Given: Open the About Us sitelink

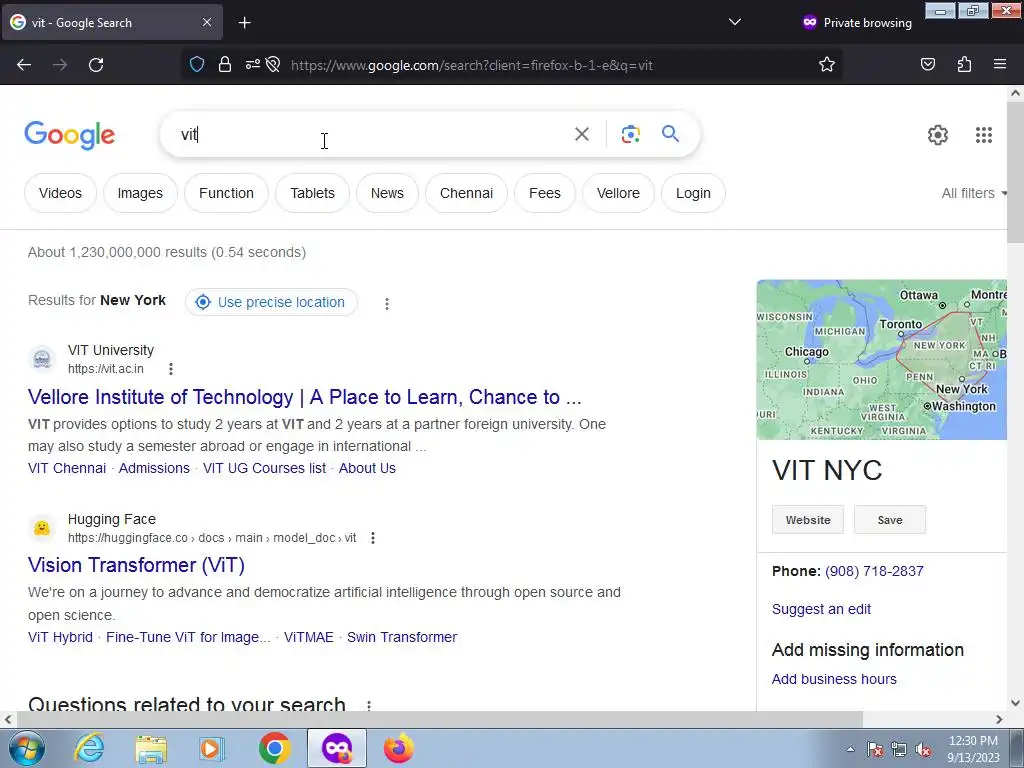Looking at the screenshot, I should 367,468.
